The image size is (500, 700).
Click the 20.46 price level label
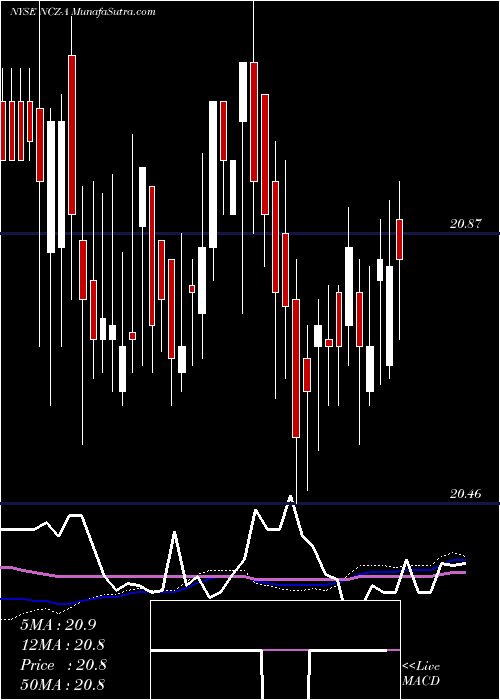point(466,494)
